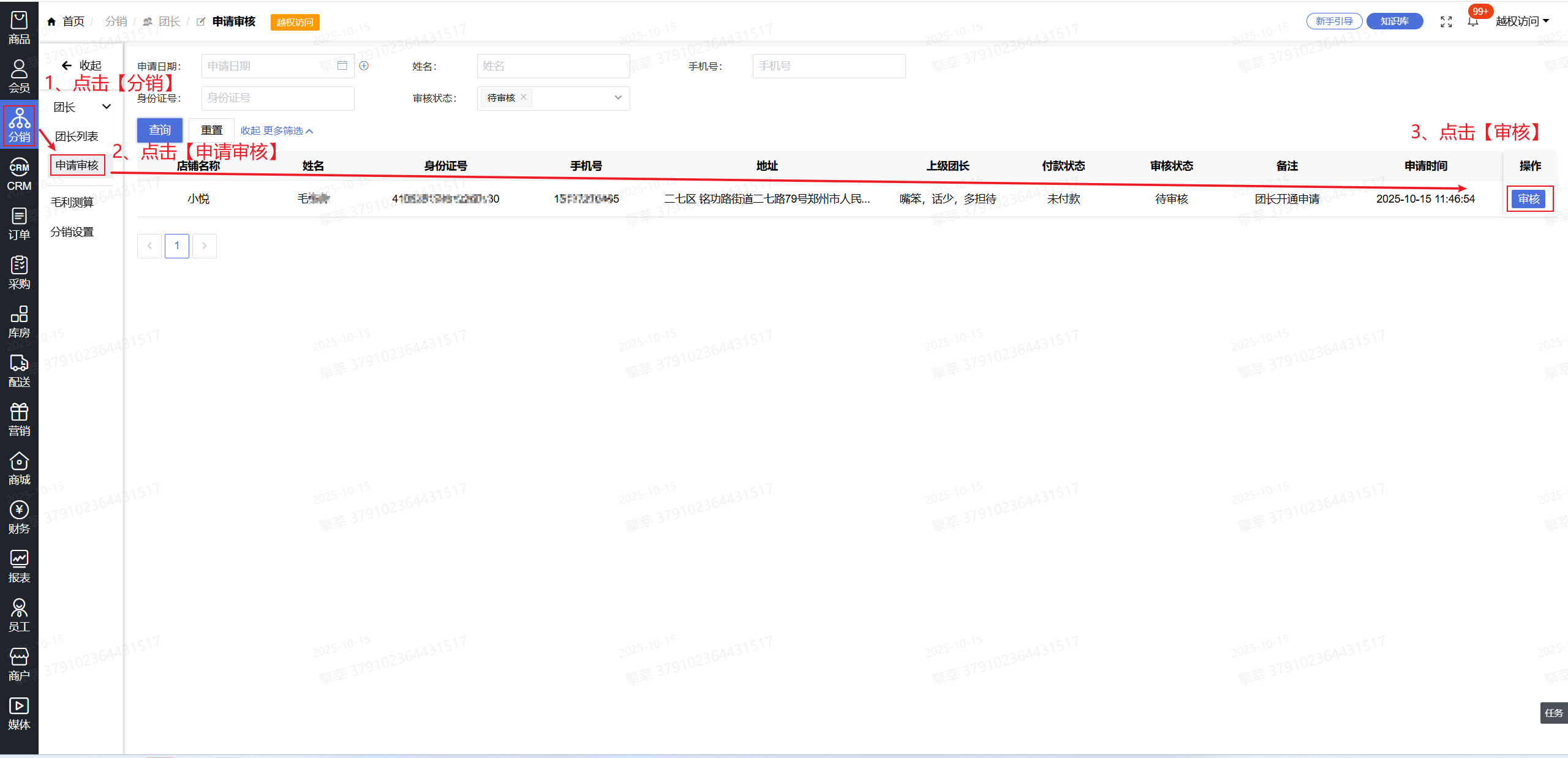Click the 姓名 name input field
Image resolution: width=1568 pixels, height=758 pixels.
(552, 66)
